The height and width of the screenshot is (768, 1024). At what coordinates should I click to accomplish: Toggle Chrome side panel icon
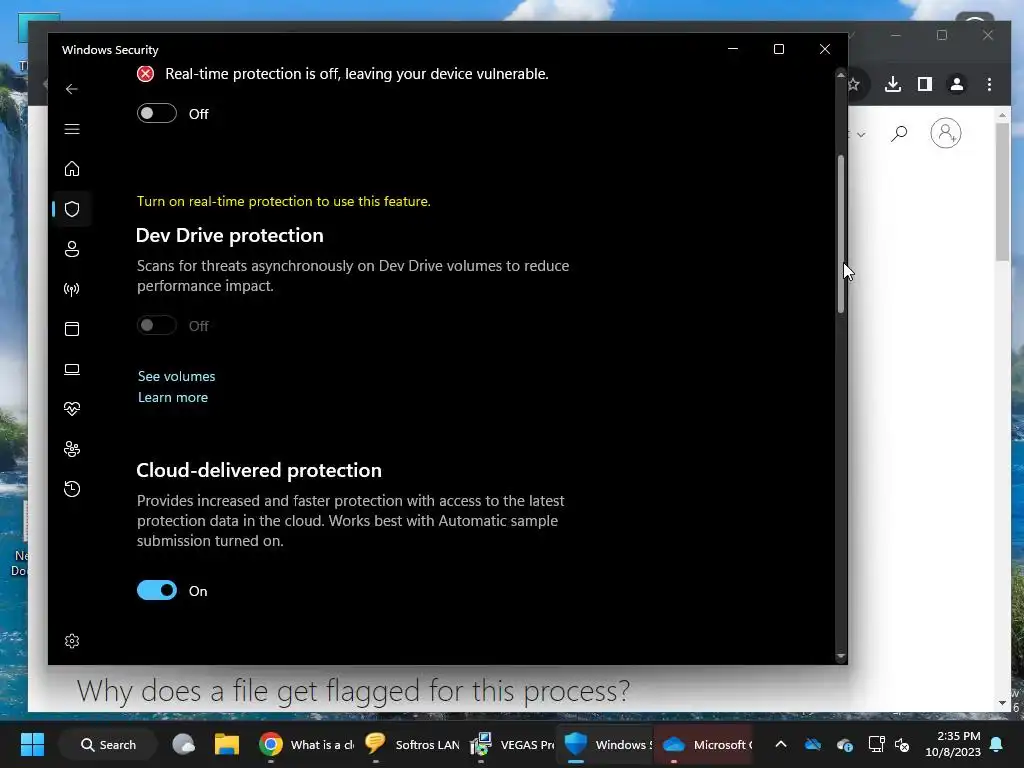tap(925, 84)
